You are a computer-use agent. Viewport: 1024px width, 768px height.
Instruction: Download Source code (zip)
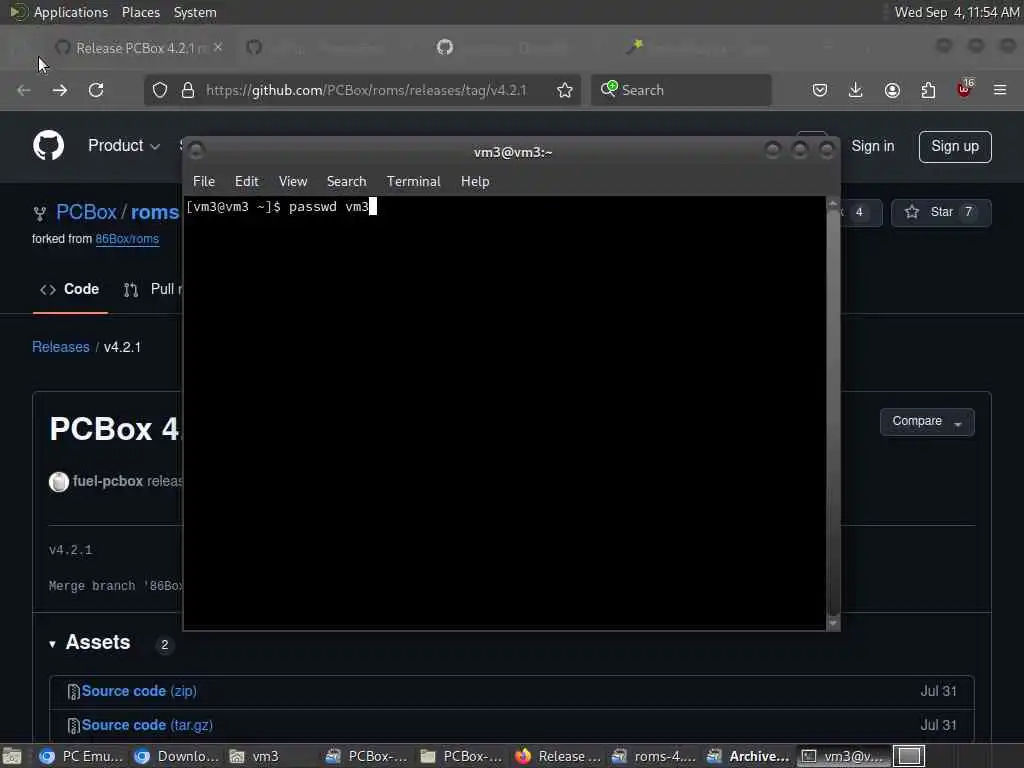tap(138, 691)
